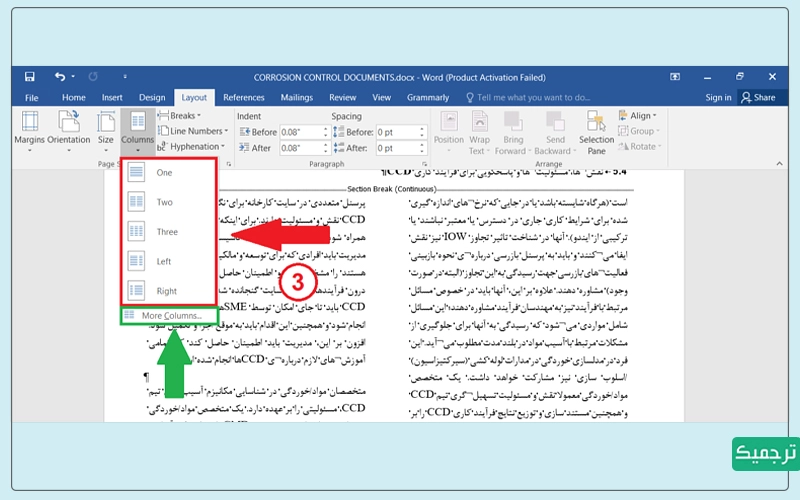Click the Indent Before left-indent icon
Viewport: 800px width, 500px height.
click(x=244, y=132)
